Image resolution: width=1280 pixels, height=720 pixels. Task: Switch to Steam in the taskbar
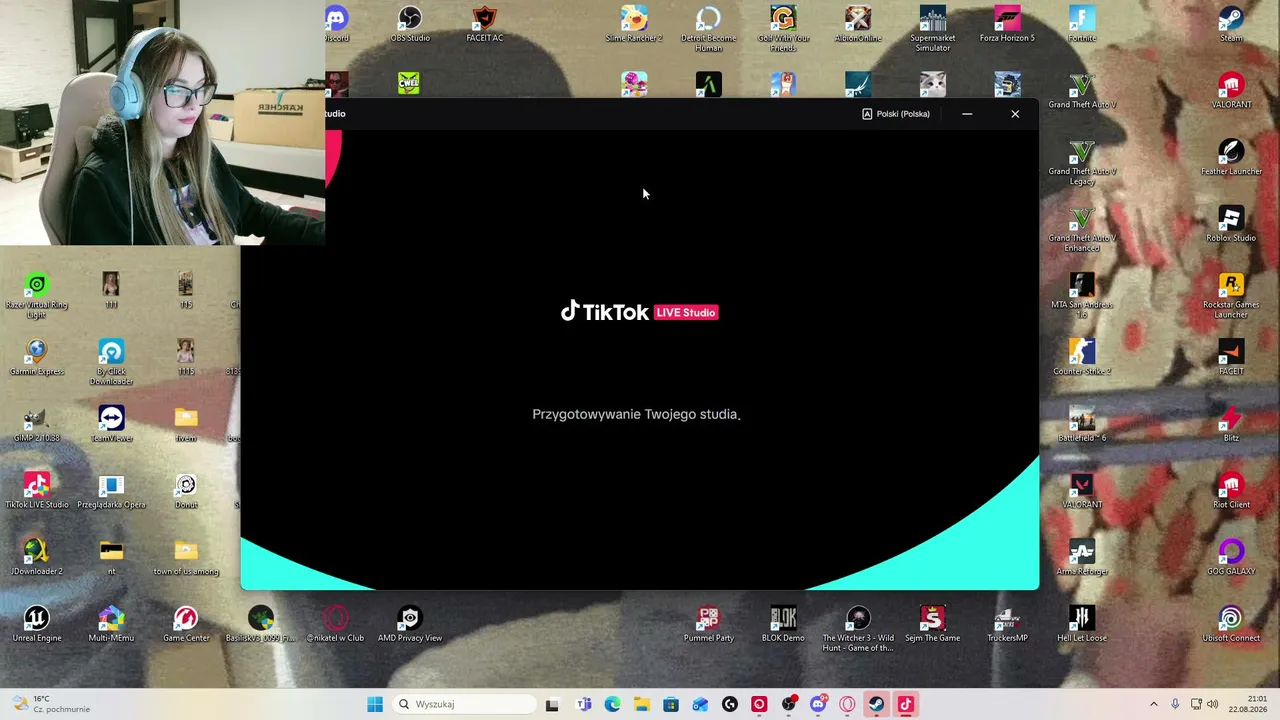coord(876,704)
